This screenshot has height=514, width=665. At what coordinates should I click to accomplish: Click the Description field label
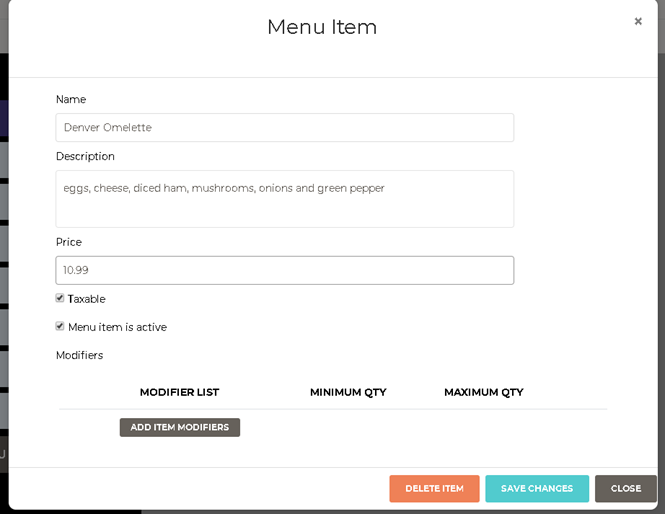click(85, 156)
